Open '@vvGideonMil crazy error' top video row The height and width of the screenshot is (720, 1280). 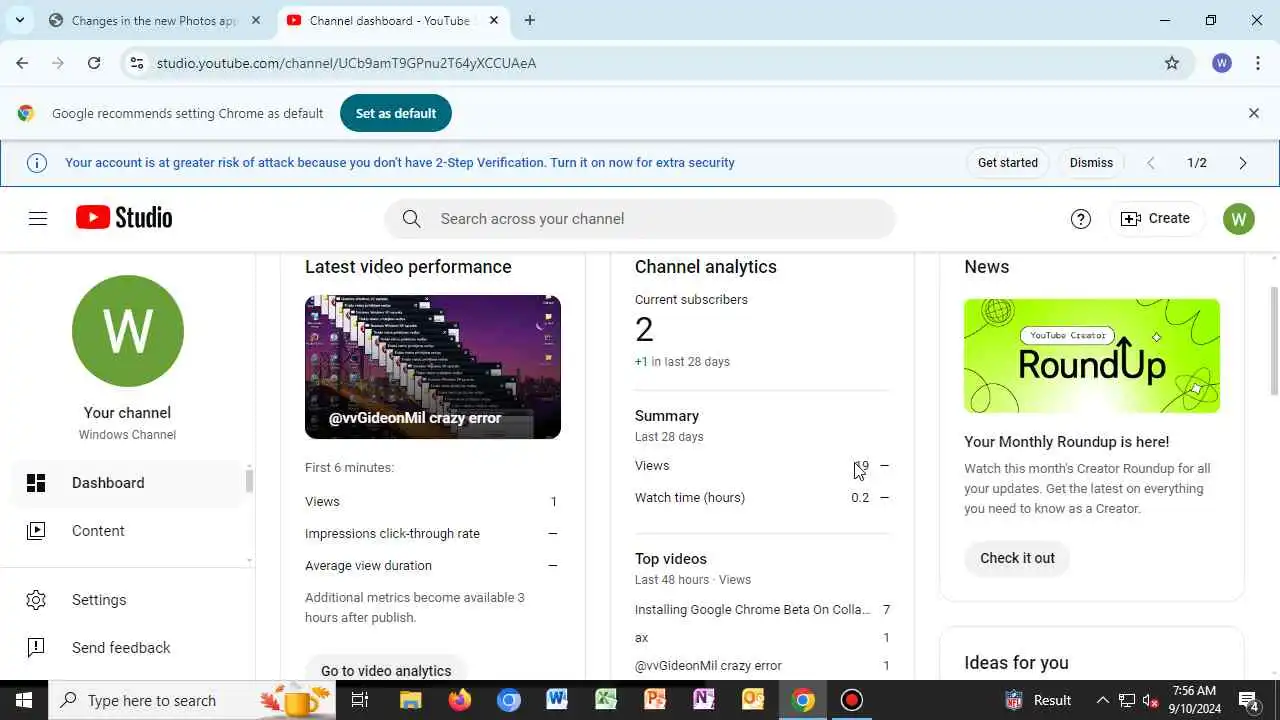pos(762,665)
